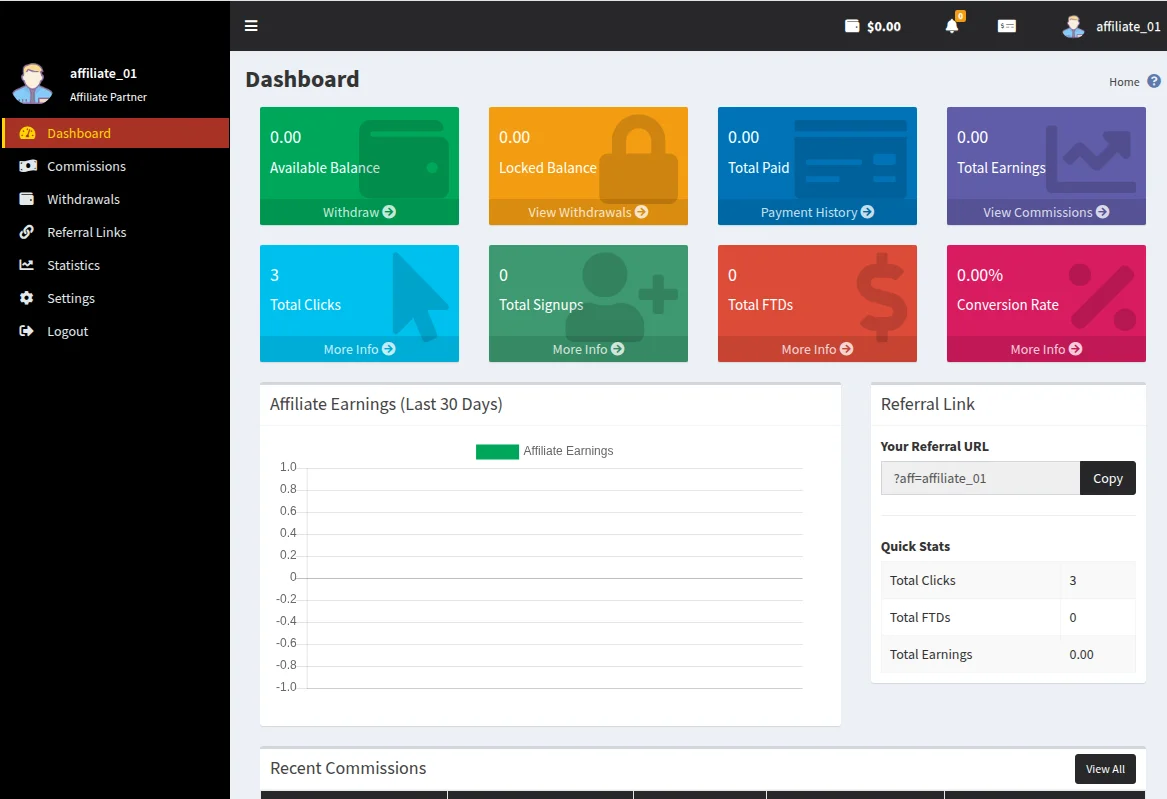Screen dimensions: 1167x799
Task: Click the padlock icon on the Locked Balance card
Action: (x=639, y=158)
